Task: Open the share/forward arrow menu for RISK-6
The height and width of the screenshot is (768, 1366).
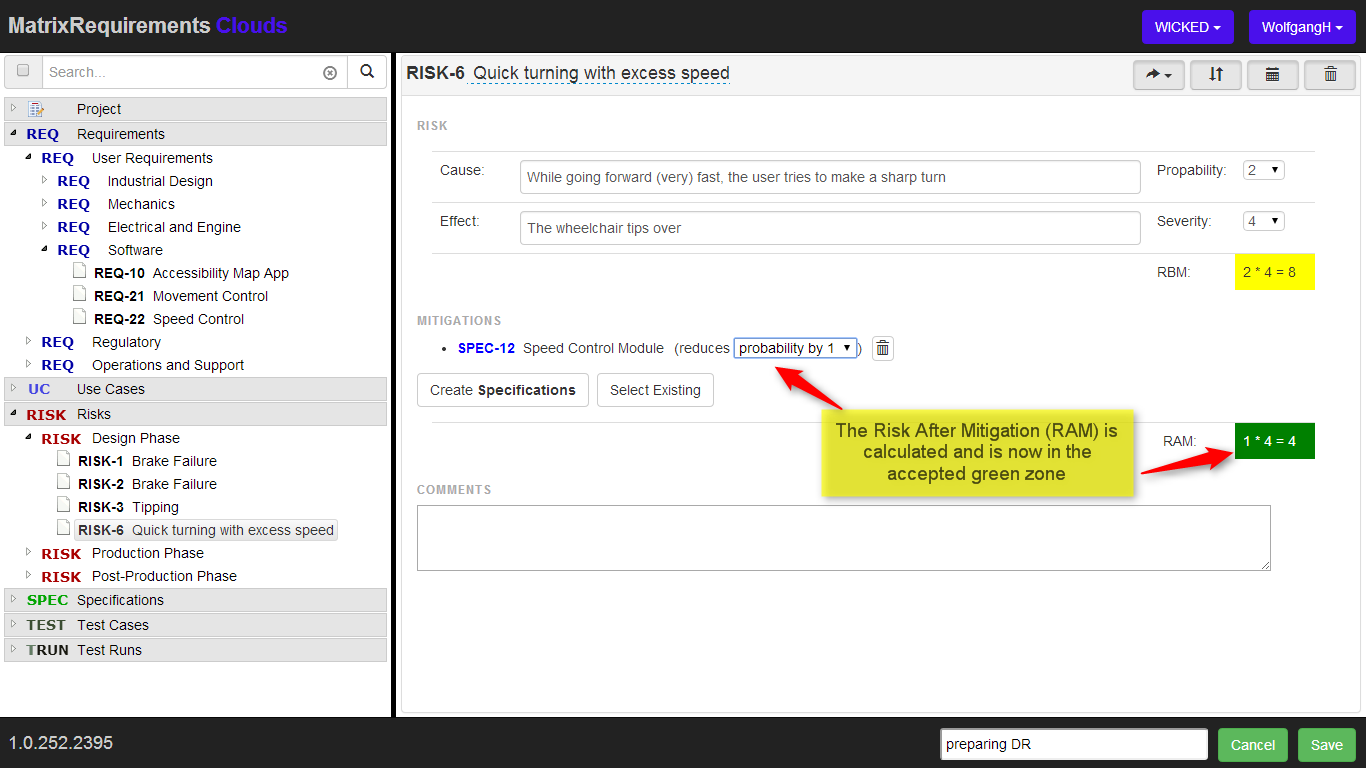Action: [x=1159, y=75]
